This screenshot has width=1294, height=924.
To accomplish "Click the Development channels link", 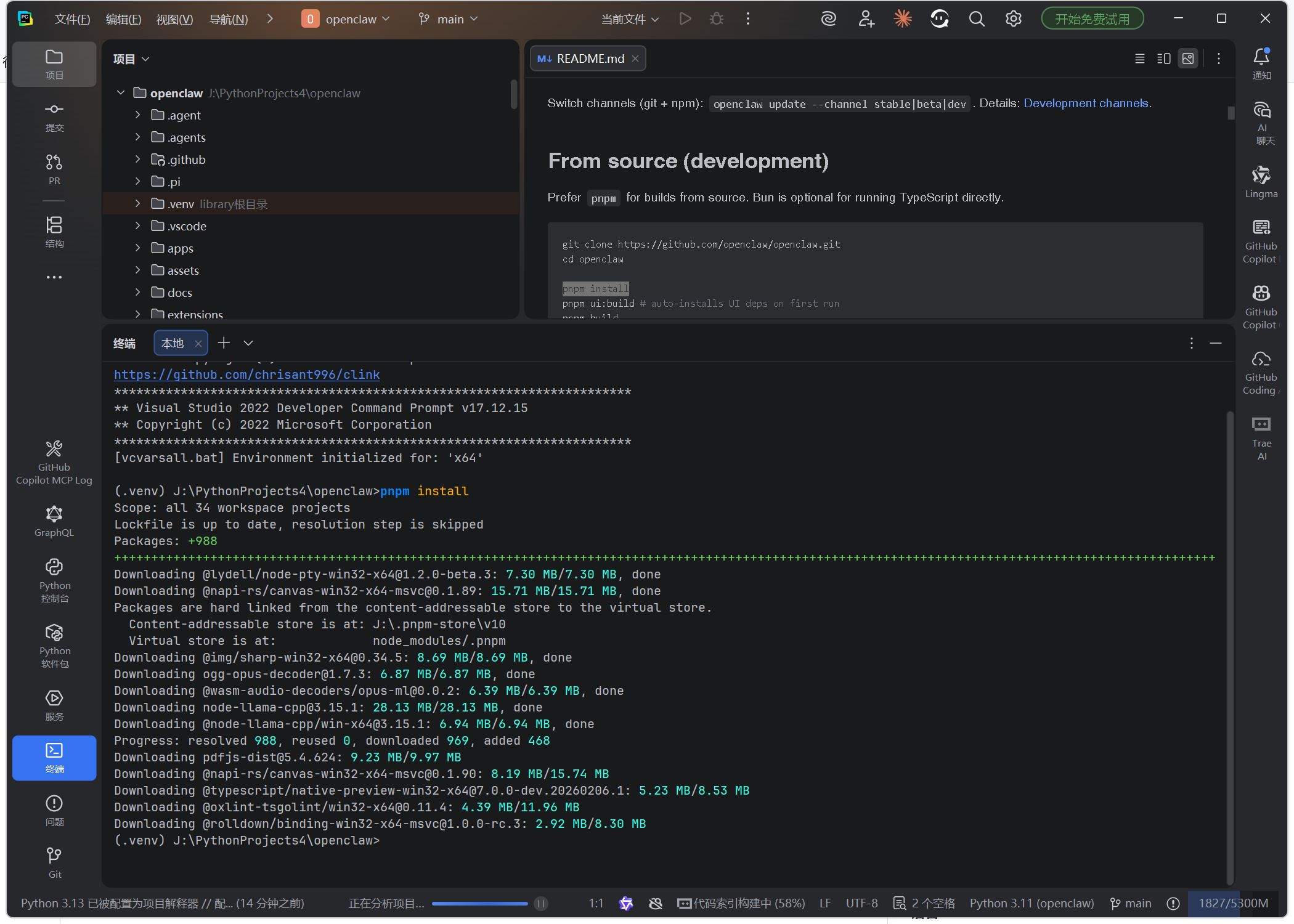I will [1086, 103].
